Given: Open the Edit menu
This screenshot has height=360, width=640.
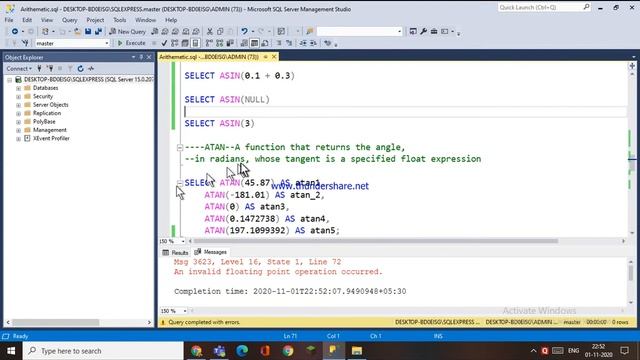Looking at the screenshot, I should (27, 20).
